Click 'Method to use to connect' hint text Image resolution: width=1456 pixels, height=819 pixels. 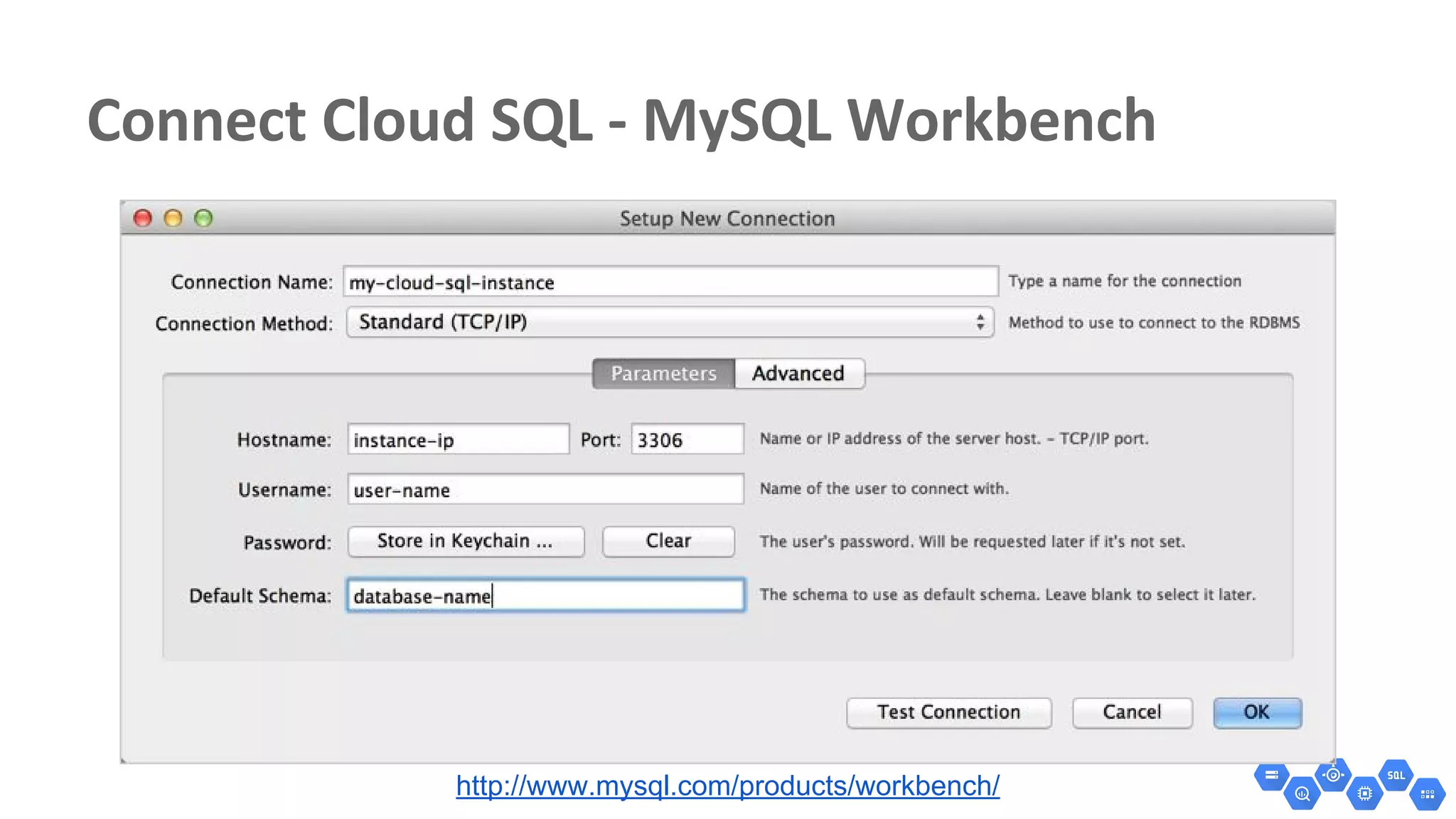pyautogui.click(x=1154, y=323)
